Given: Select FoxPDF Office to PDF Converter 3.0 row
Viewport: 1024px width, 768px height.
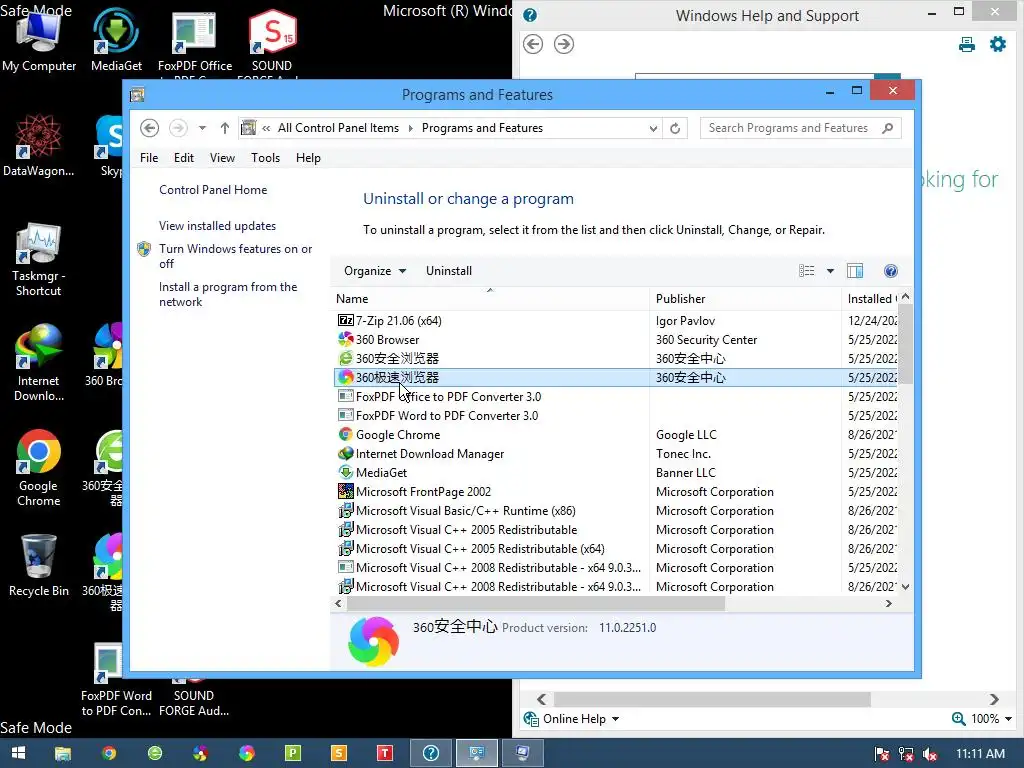Looking at the screenshot, I should [615, 397].
